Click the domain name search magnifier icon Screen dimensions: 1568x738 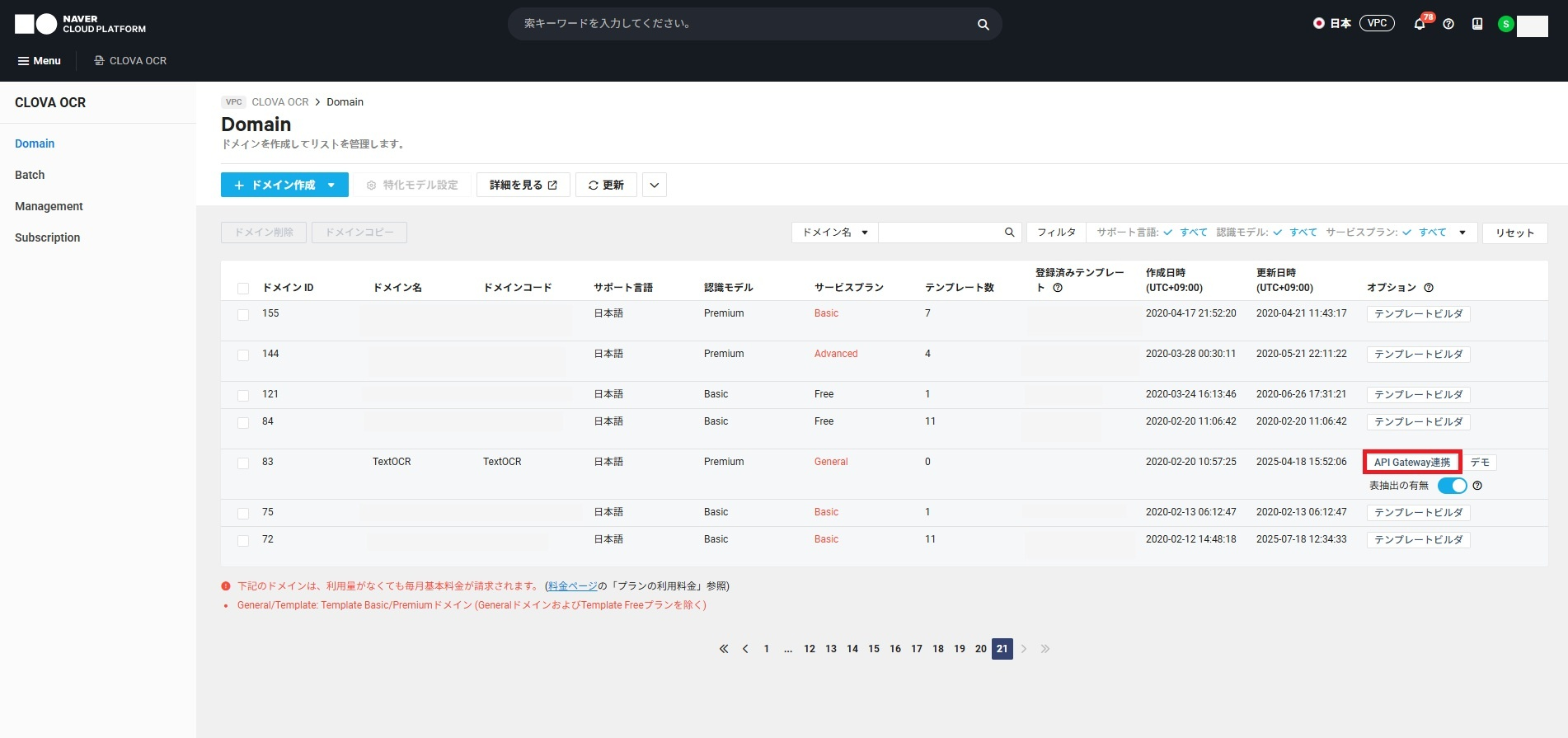(1009, 233)
